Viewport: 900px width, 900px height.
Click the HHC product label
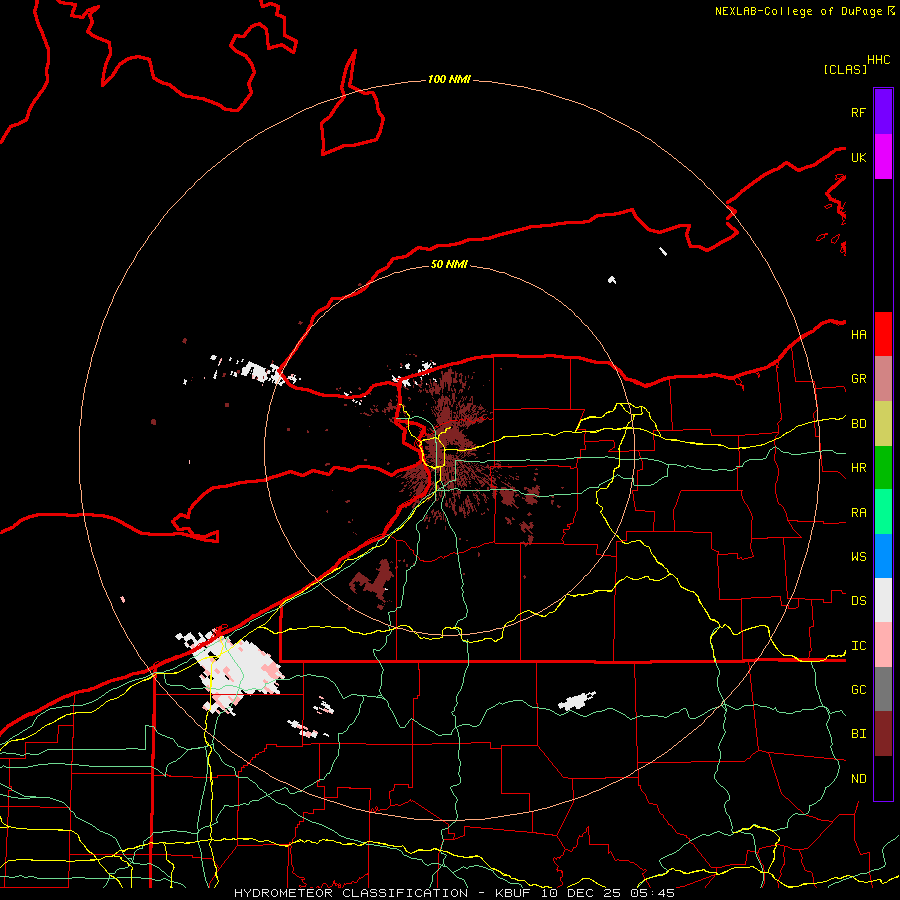pyautogui.click(x=878, y=60)
